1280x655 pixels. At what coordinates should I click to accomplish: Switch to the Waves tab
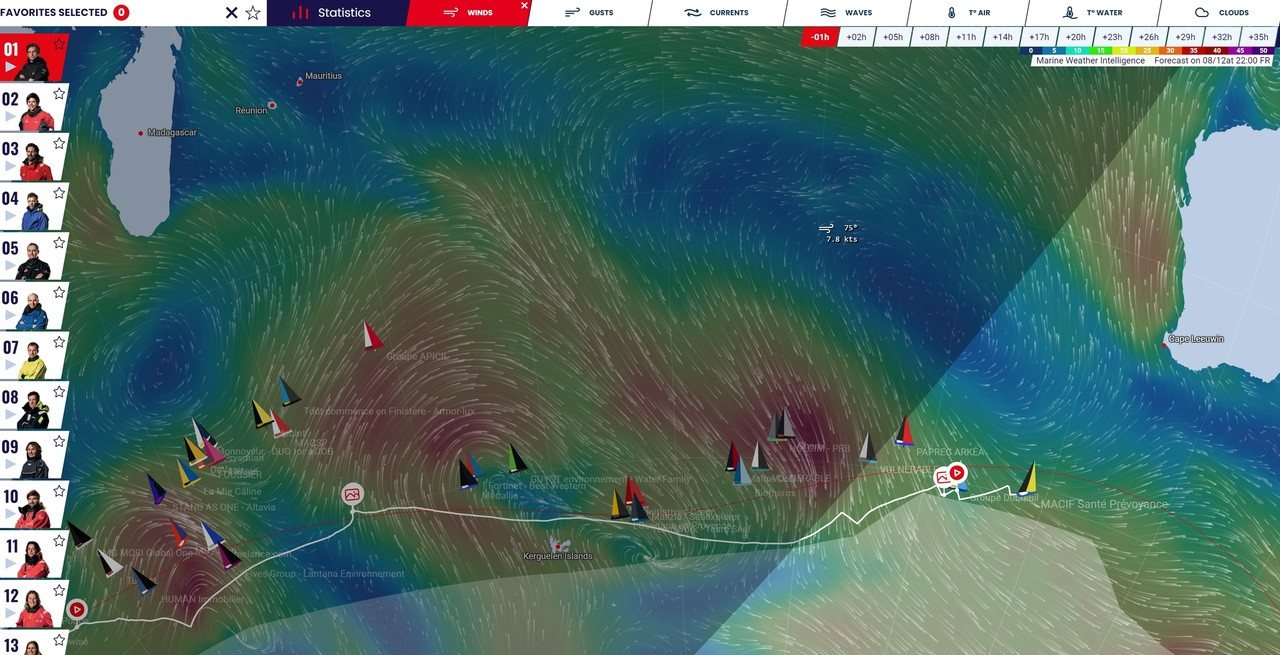tap(846, 13)
